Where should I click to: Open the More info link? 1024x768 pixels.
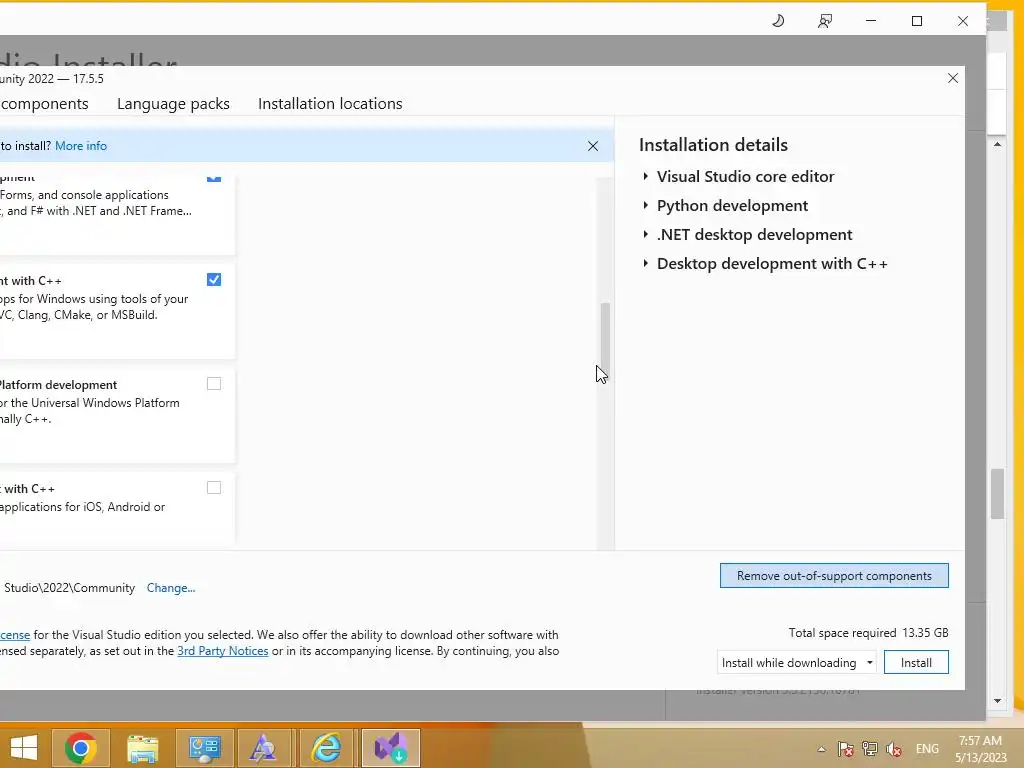[x=81, y=146]
